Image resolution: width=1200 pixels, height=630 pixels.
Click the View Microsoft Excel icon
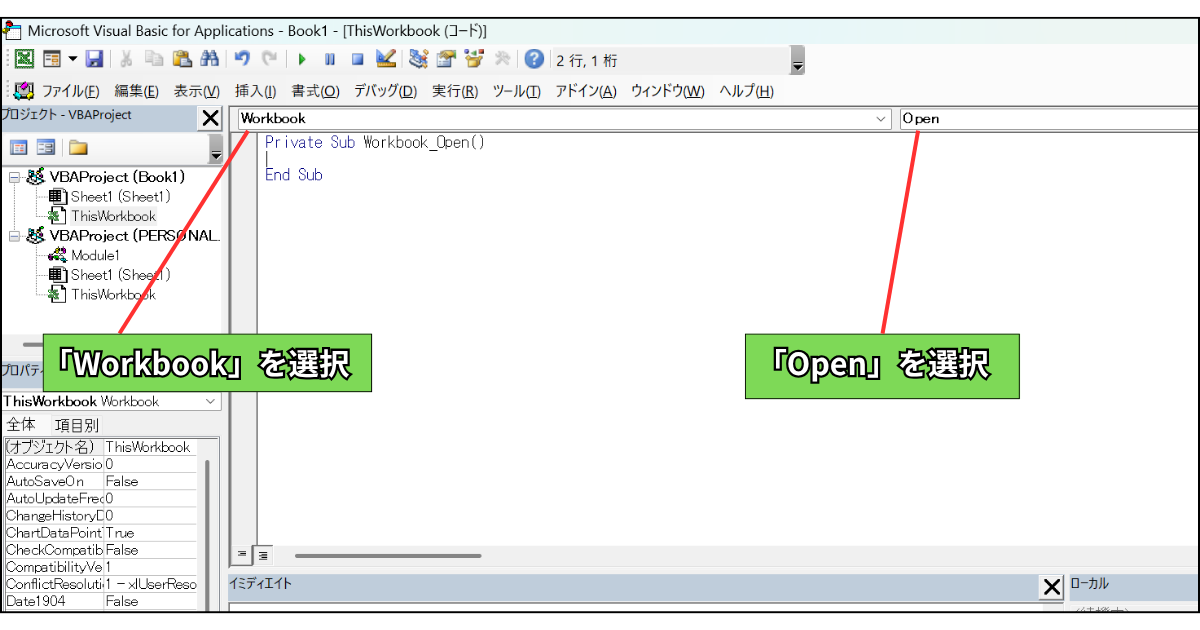tap(24, 59)
